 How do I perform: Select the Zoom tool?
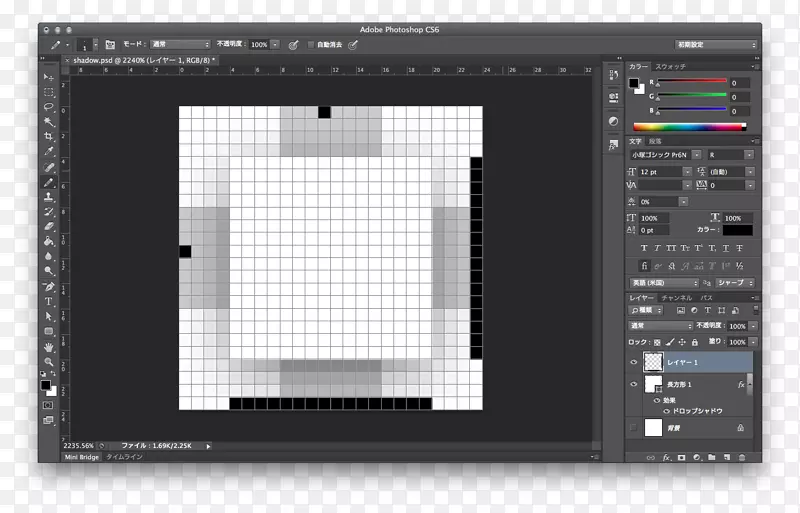coord(48,362)
